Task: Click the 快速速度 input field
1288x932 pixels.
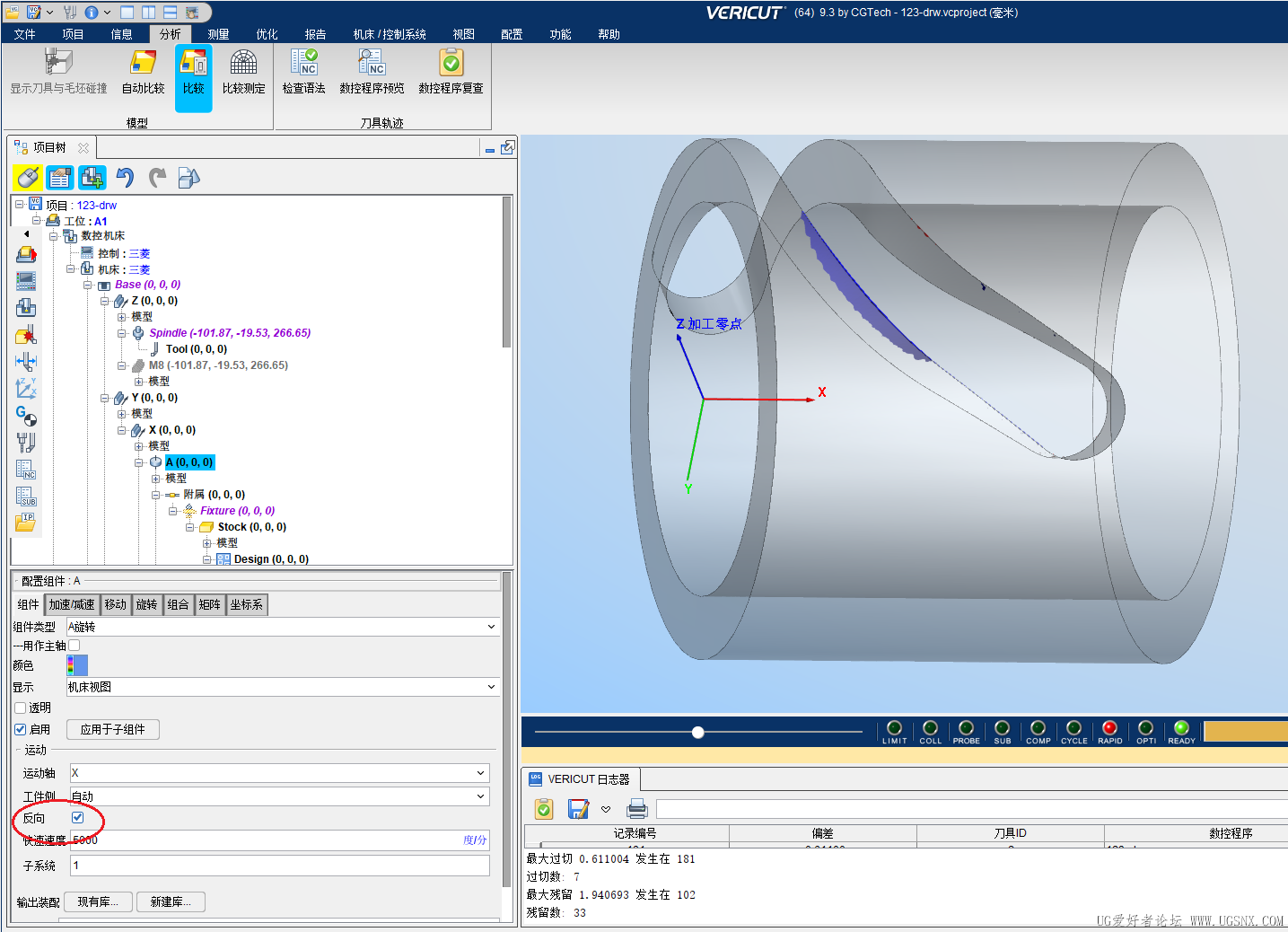Action: click(279, 840)
